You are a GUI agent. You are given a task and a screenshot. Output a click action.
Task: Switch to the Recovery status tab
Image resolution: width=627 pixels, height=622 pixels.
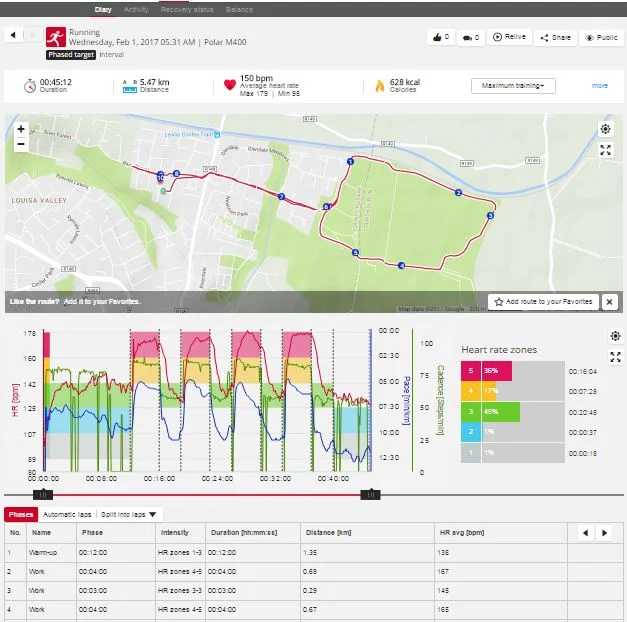(x=189, y=9)
